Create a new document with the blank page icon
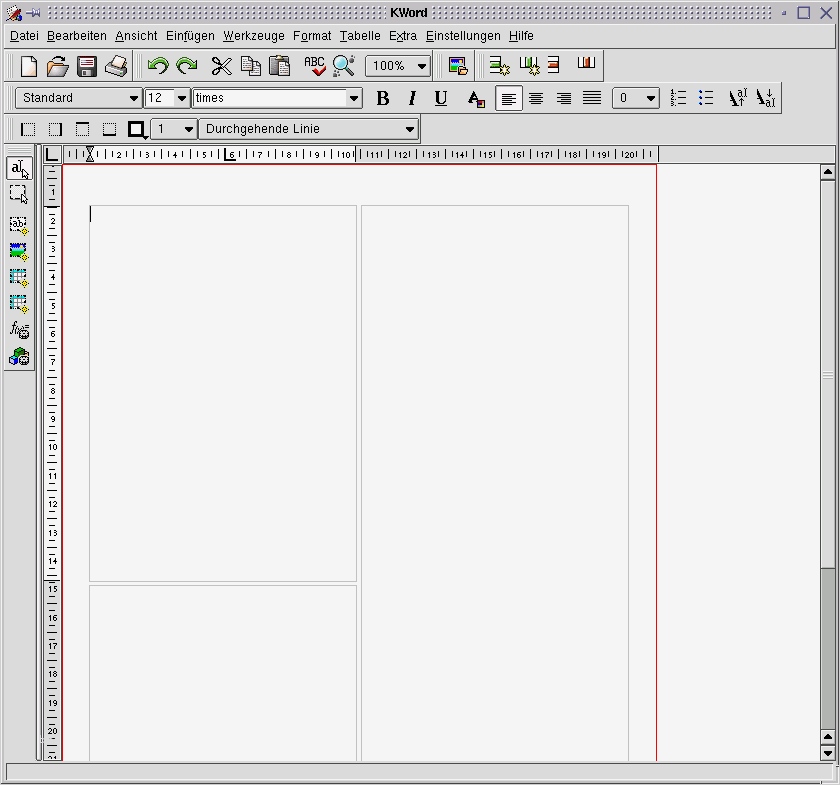840x785 pixels. pyautogui.click(x=29, y=66)
